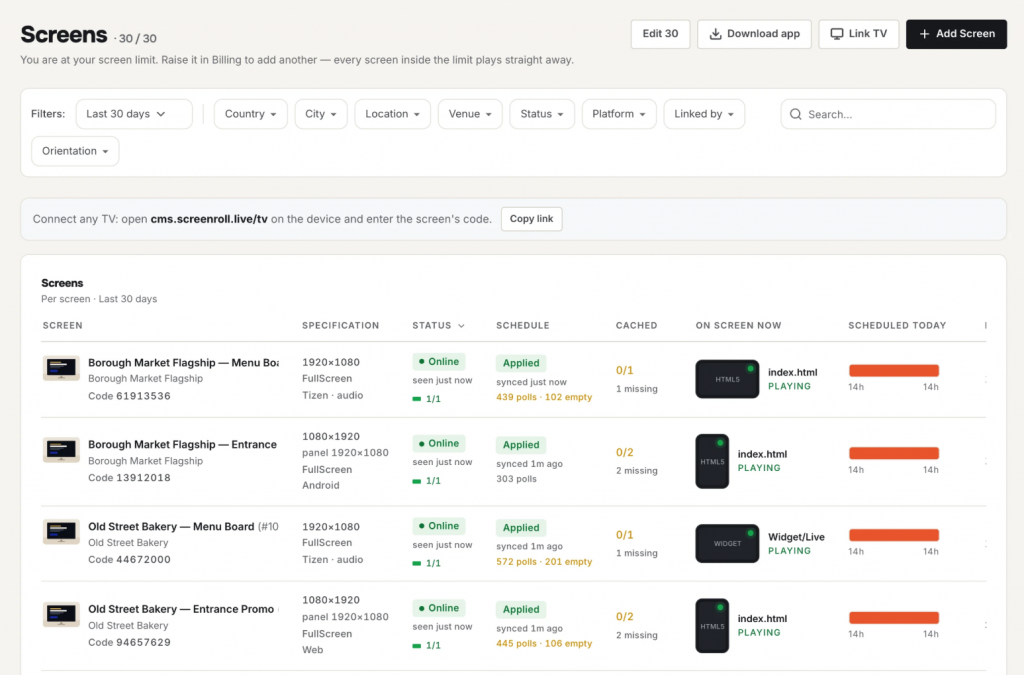Image resolution: width=1024 pixels, height=675 pixels.
Task: Expand the Country filter
Action: (x=251, y=114)
